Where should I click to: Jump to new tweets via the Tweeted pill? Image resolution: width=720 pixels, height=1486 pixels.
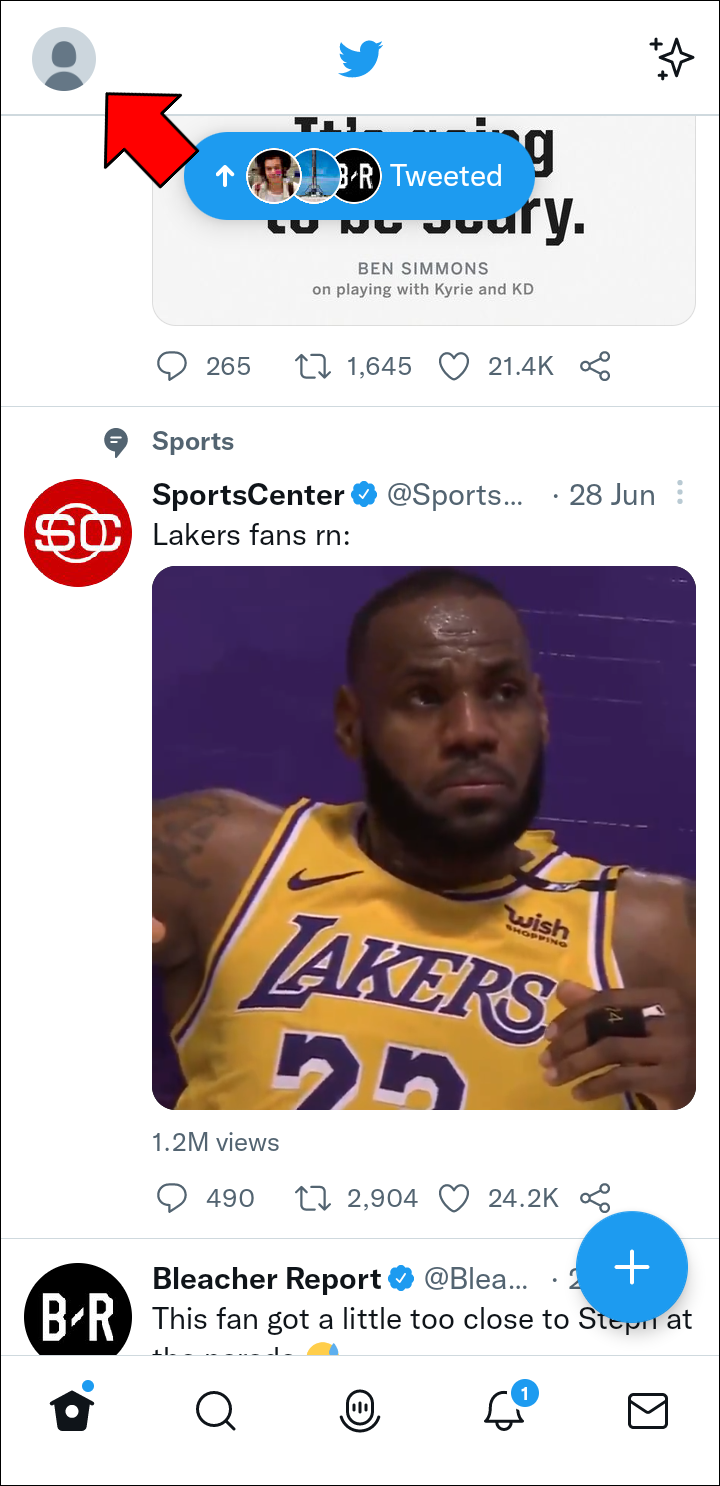359,176
